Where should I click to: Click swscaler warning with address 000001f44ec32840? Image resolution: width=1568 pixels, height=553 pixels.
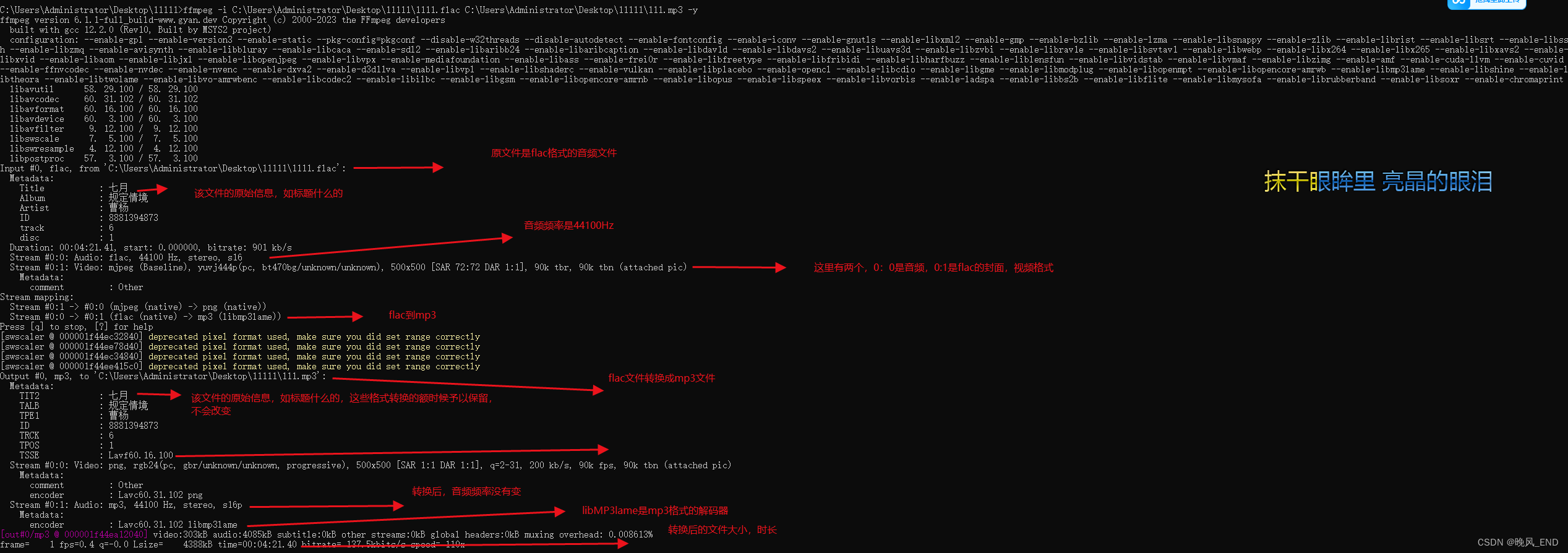click(x=240, y=337)
